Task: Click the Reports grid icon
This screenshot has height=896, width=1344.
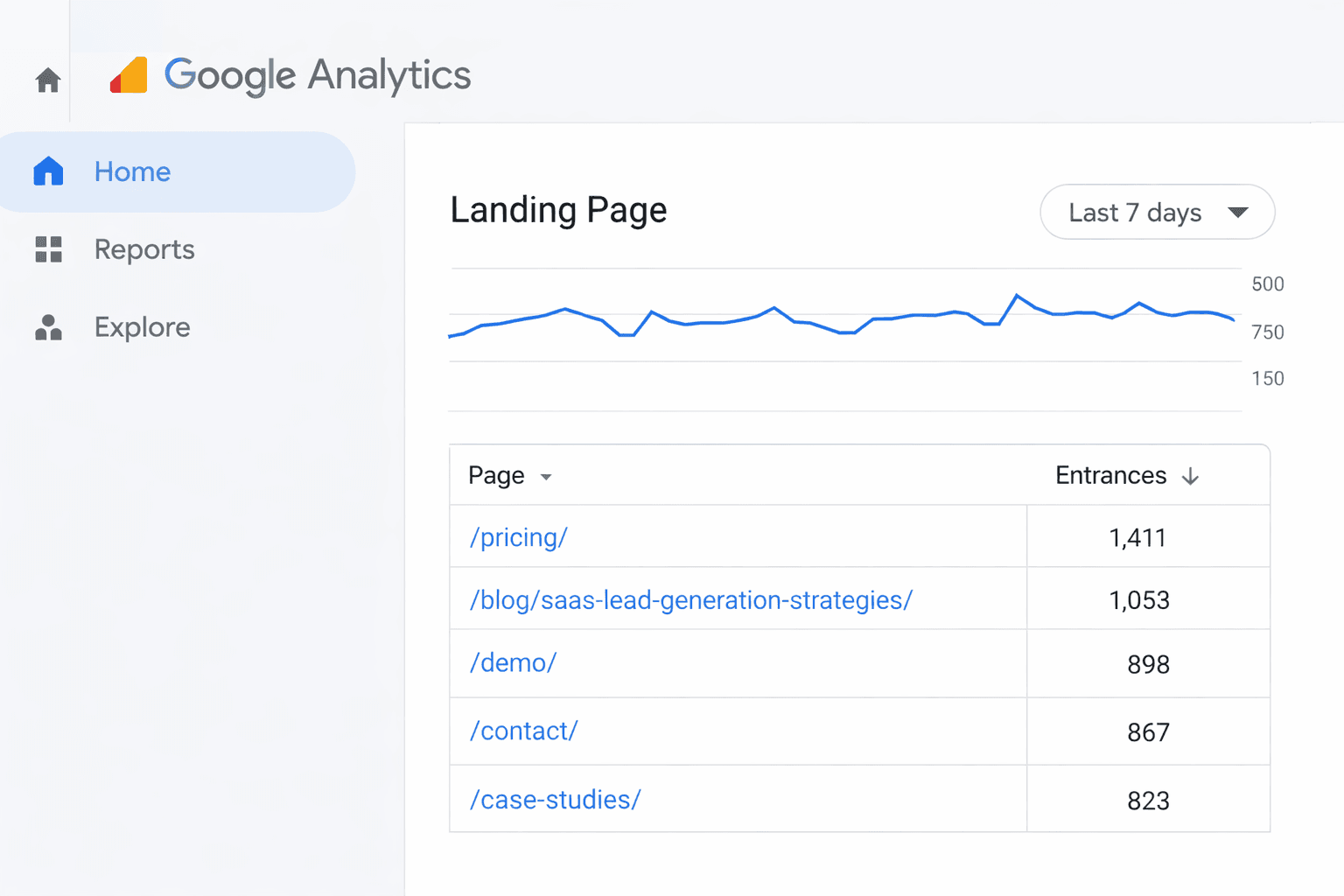Action: point(48,249)
